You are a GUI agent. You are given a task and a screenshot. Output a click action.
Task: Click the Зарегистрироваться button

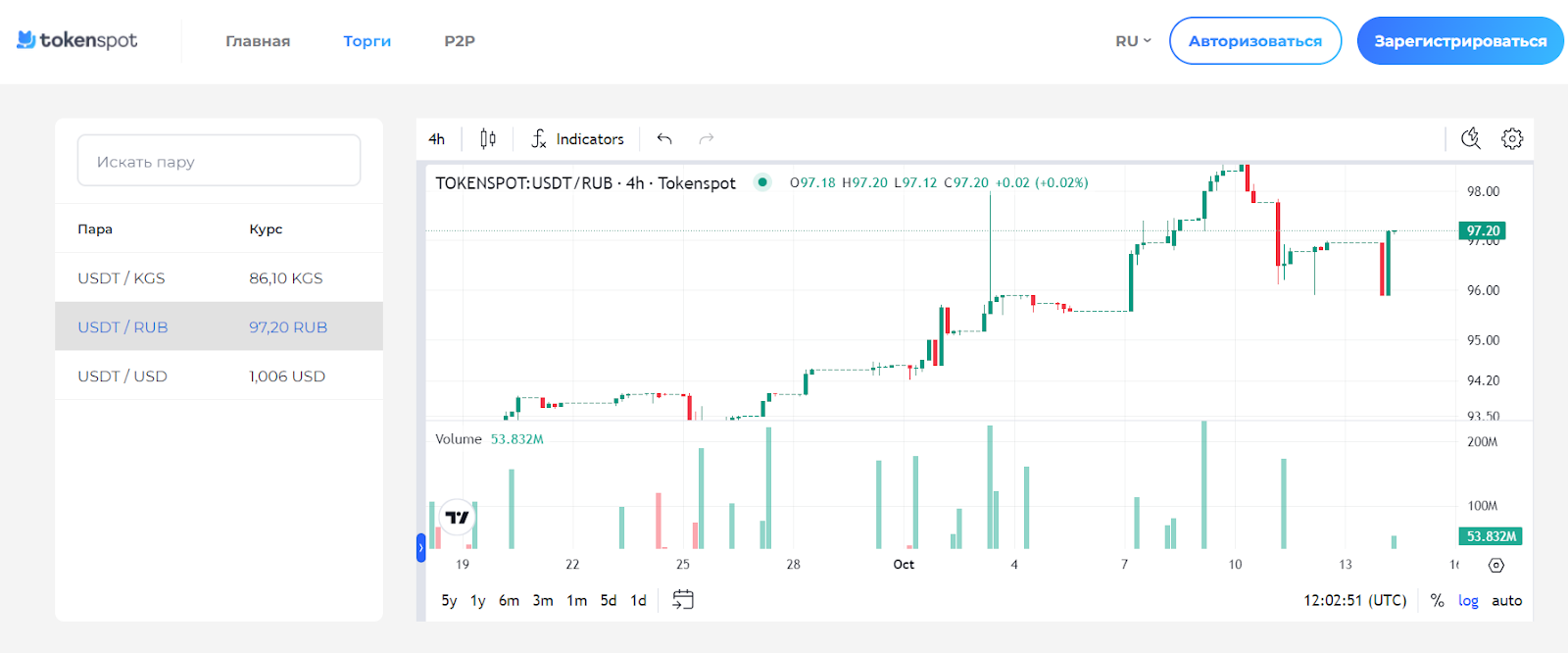pyautogui.click(x=1460, y=41)
